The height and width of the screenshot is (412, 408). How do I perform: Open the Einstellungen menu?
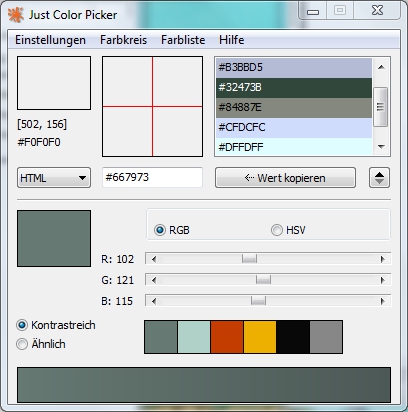tap(50, 40)
